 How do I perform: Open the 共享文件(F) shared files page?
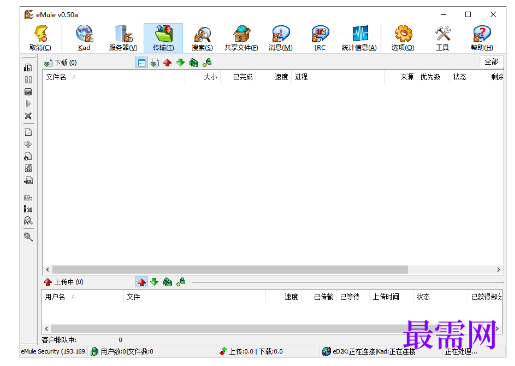click(x=241, y=38)
